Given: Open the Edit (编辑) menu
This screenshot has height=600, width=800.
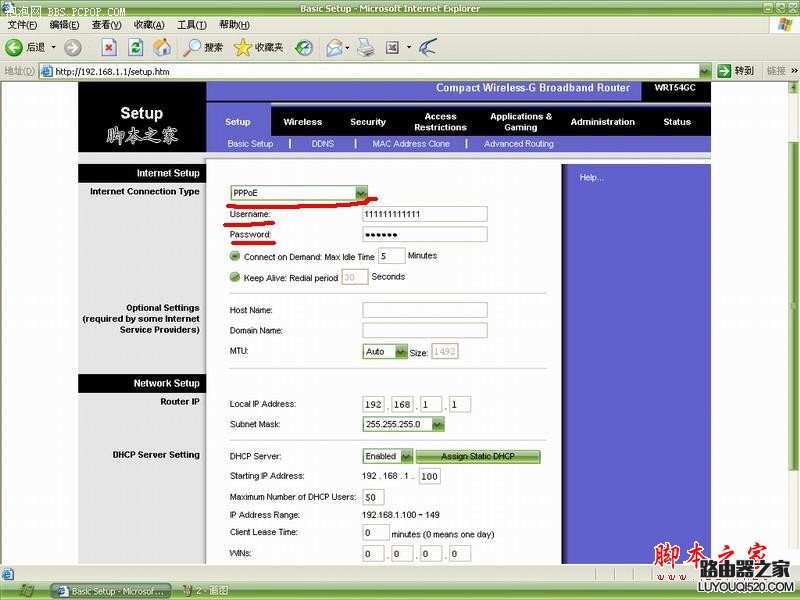Looking at the screenshot, I should [x=64, y=24].
